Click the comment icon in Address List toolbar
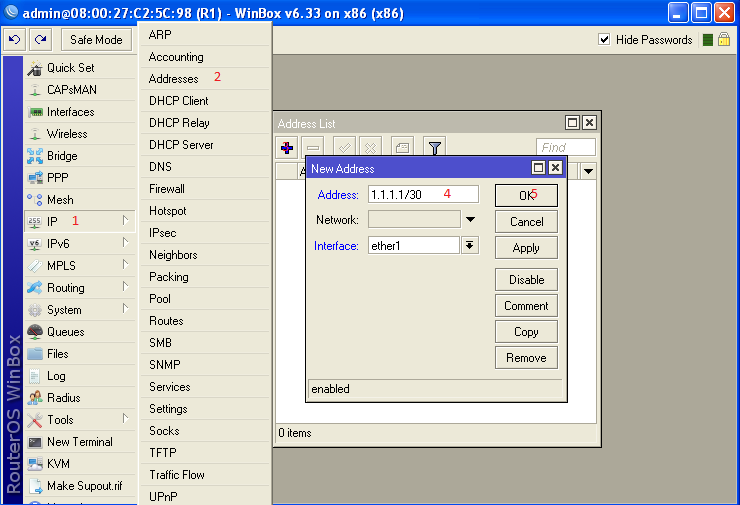Viewport: 740px width, 505px height. (x=403, y=148)
